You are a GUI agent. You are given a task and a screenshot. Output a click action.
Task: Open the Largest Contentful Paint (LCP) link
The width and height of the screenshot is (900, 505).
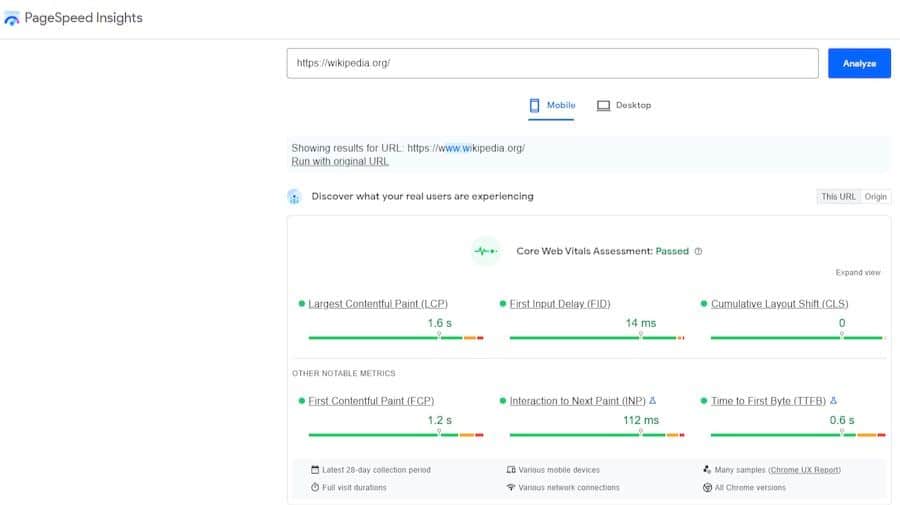[378, 304]
